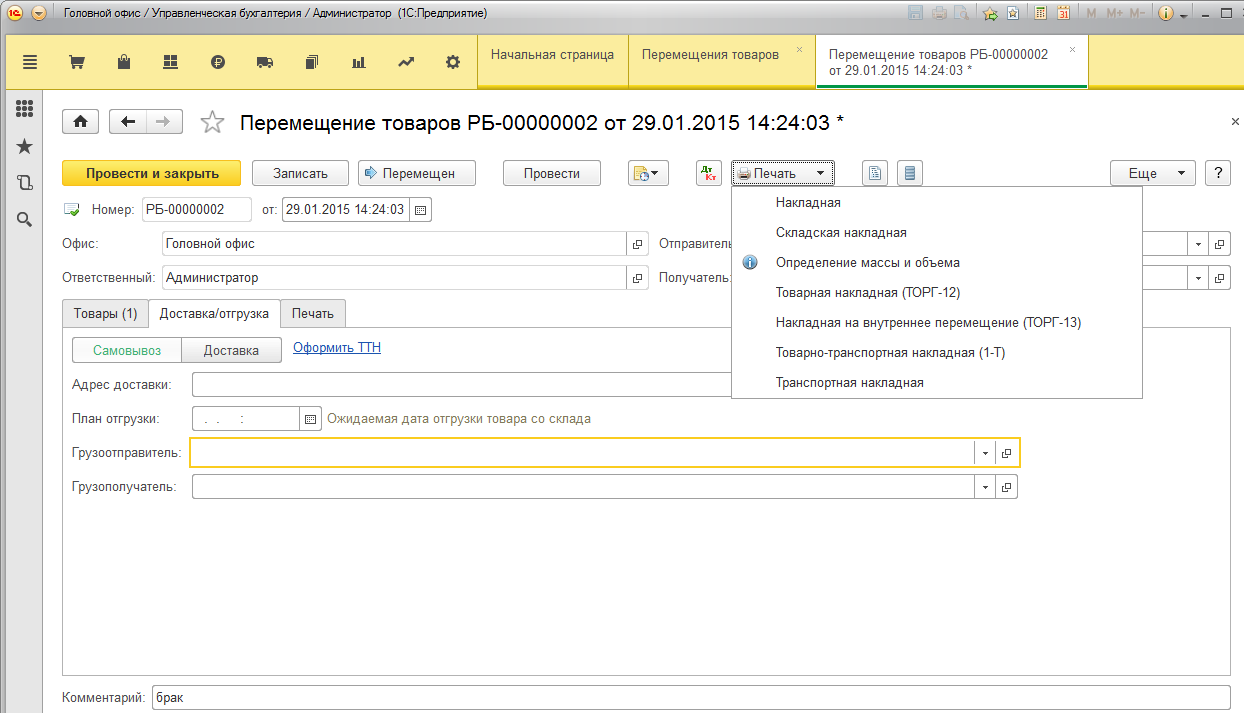Open the functions grid icon in left sidebar
This screenshot has width=1244, height=713.
coord(24,109)
